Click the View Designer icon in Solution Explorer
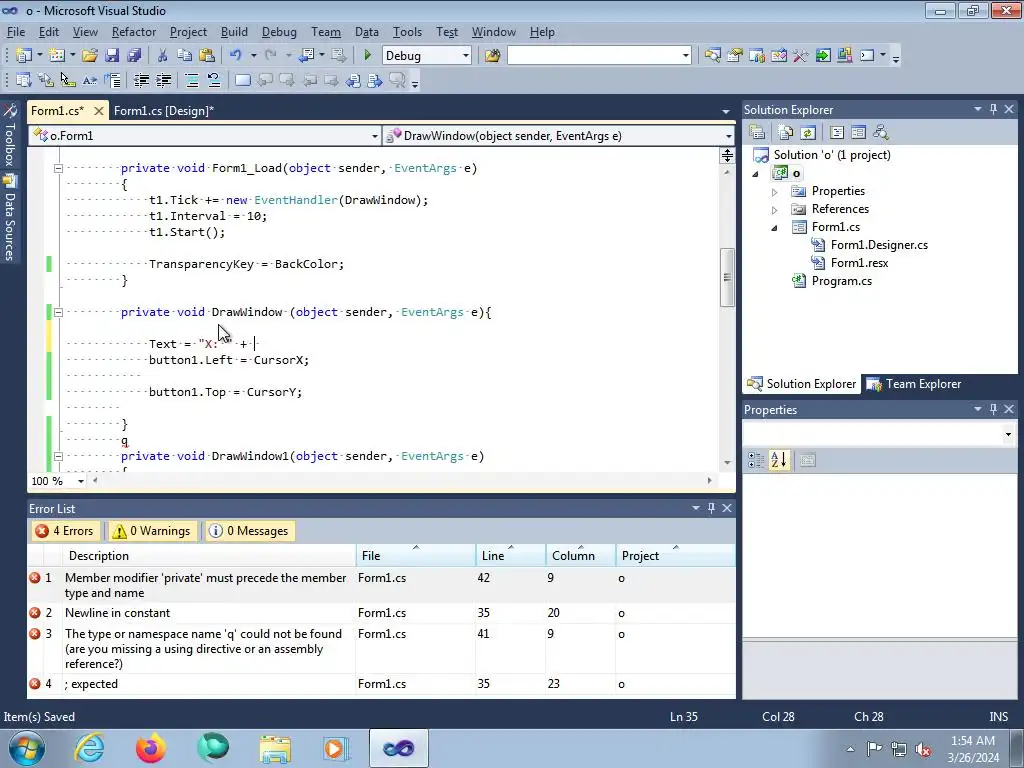 point(858,133)
